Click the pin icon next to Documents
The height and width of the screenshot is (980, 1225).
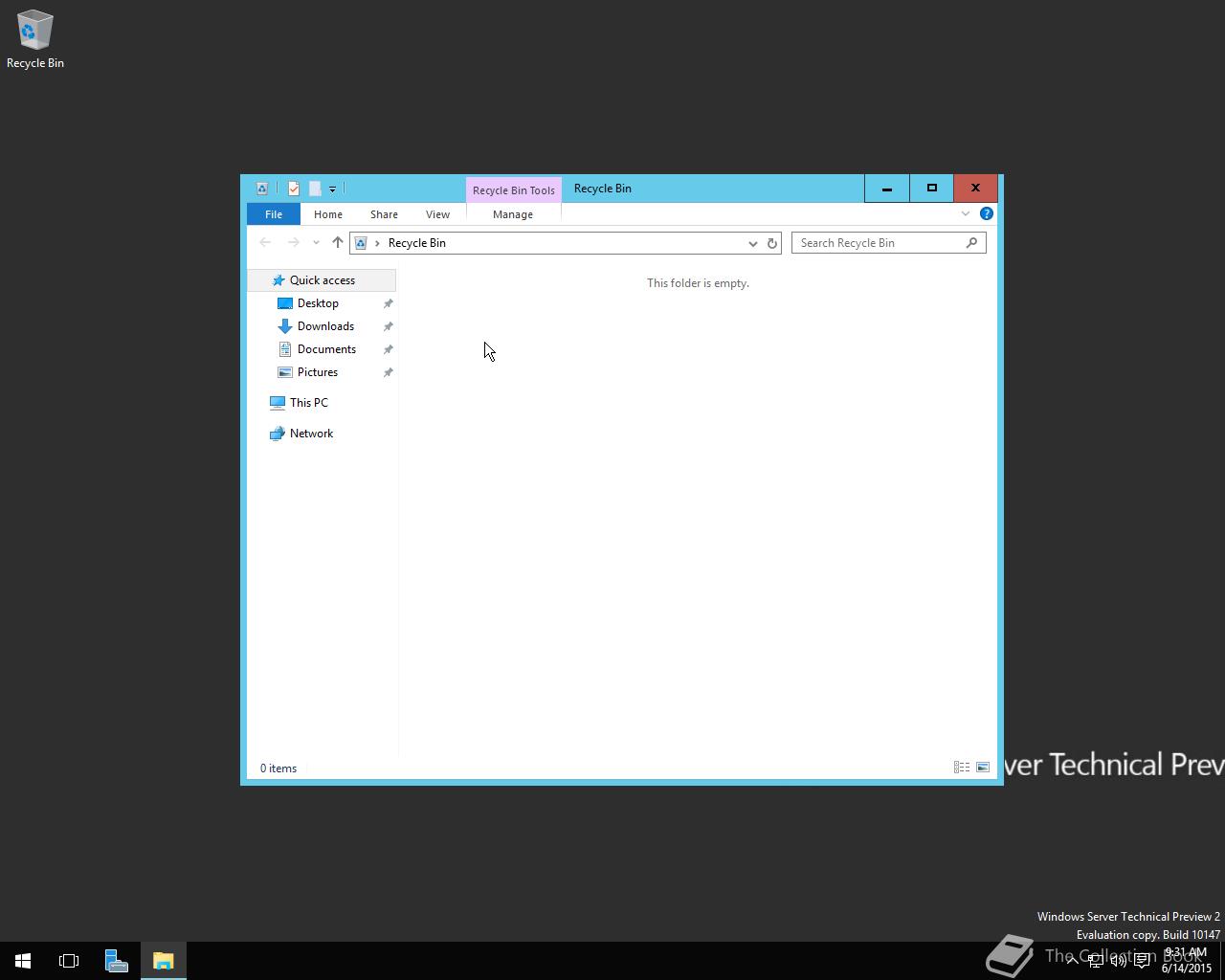pos(388,349)
